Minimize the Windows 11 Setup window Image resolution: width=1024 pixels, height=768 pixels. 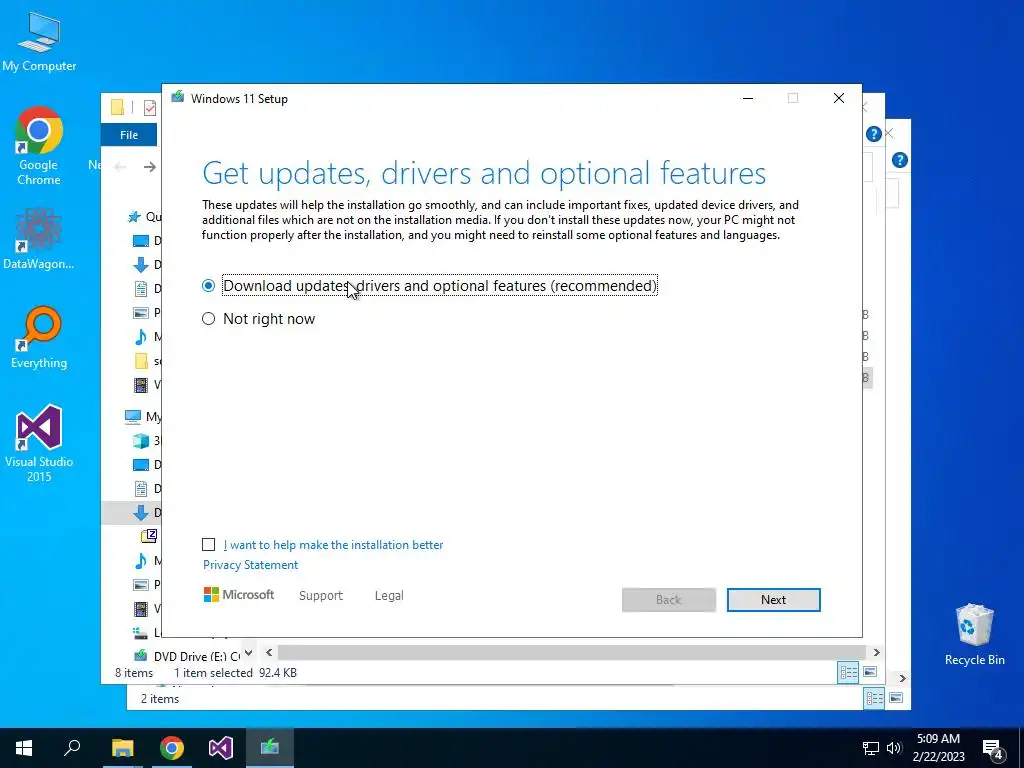pyautogui.click(x=748, y=98)
